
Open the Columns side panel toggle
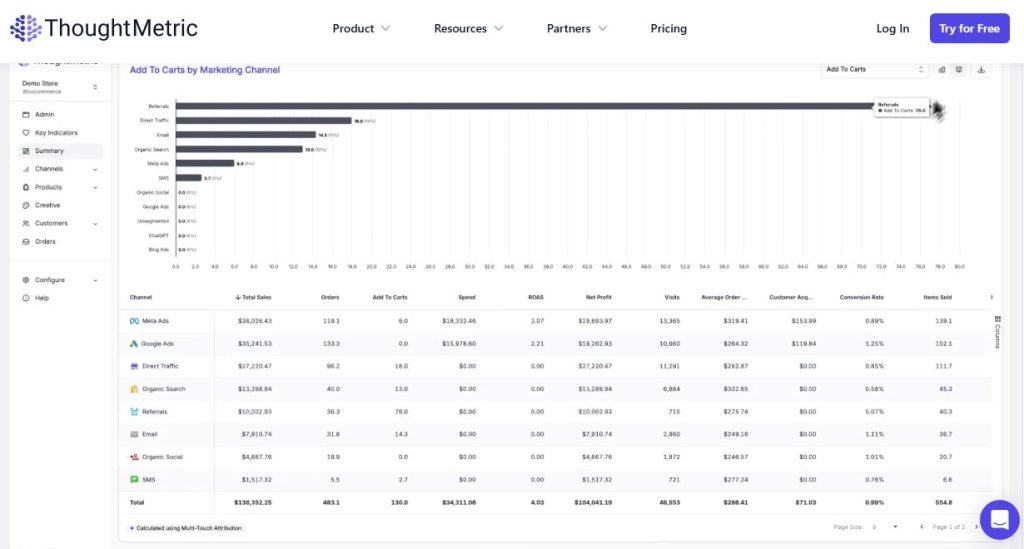[997, 333]
